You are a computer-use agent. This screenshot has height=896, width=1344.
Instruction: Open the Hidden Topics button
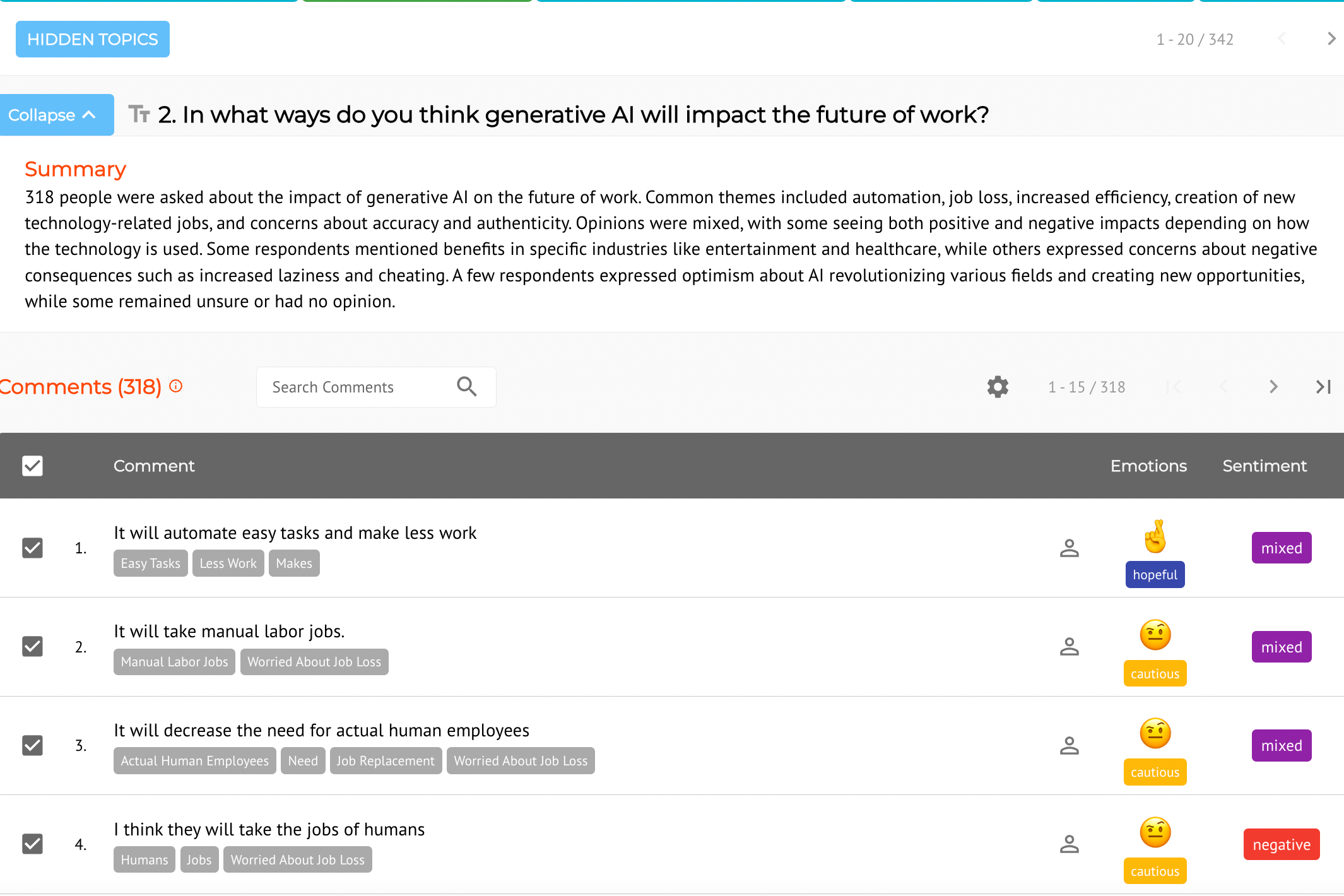click(93, 39)
